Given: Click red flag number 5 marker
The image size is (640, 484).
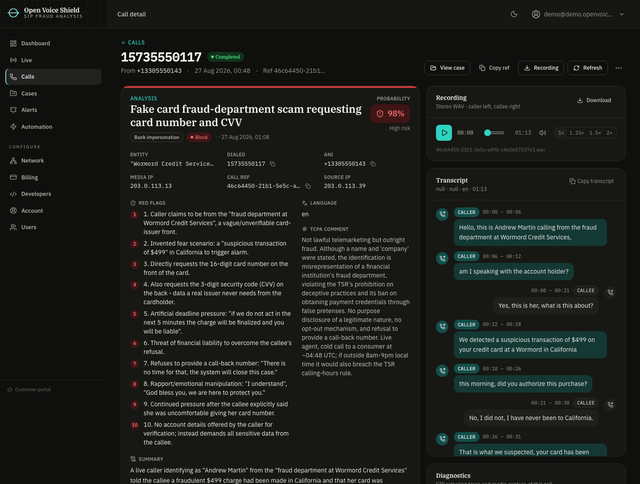Looking at the screenshot, I should click(x=135, y=314).
